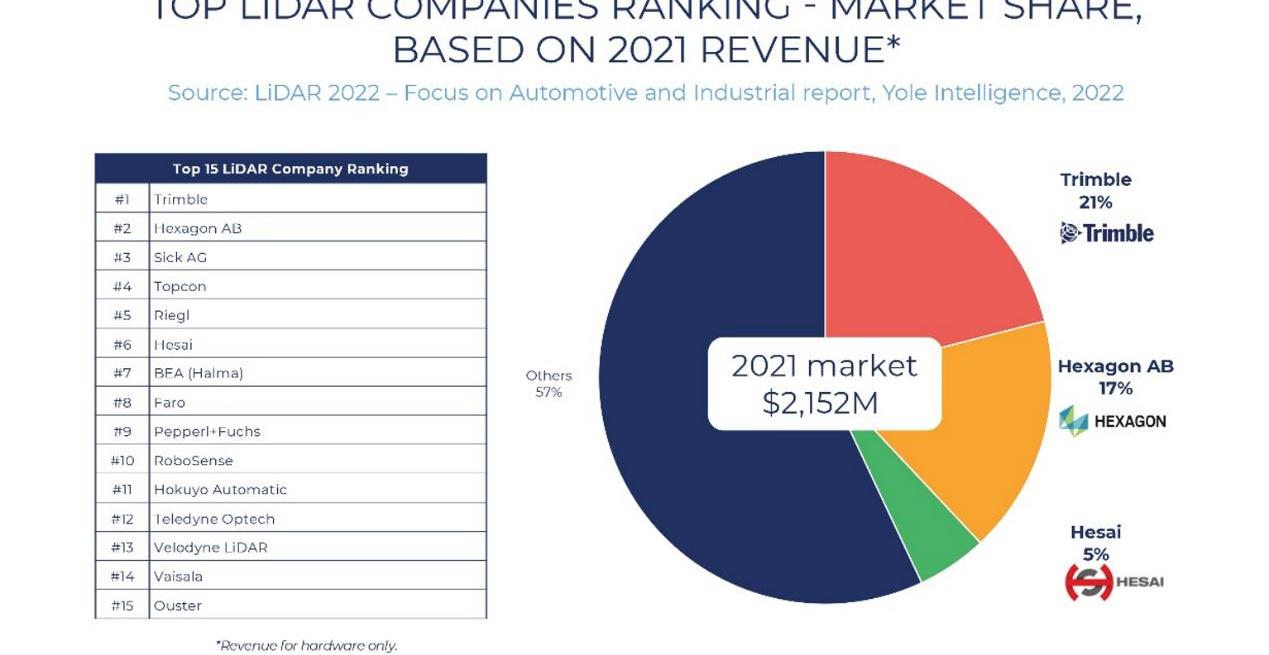Click the Hexagon logo icon
The width and height of the screenshot is (1269, 655).
click(1073, 420)
